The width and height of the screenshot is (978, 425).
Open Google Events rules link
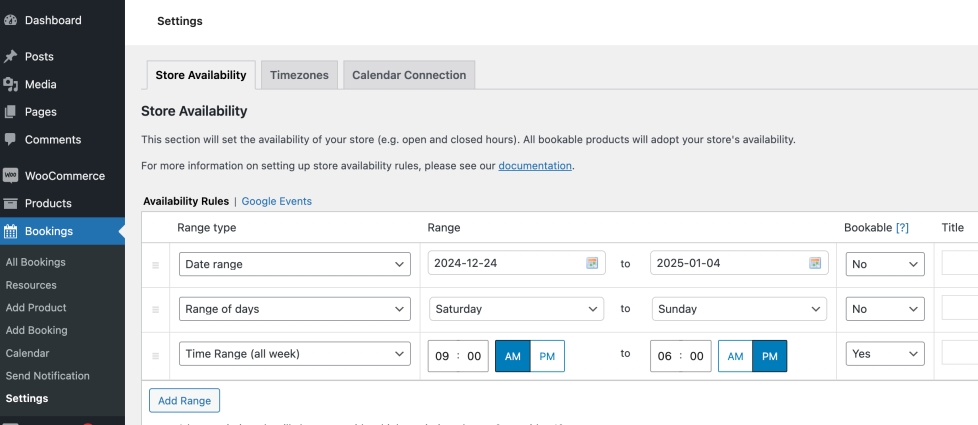pyautogui.click(x=277, y=201)
